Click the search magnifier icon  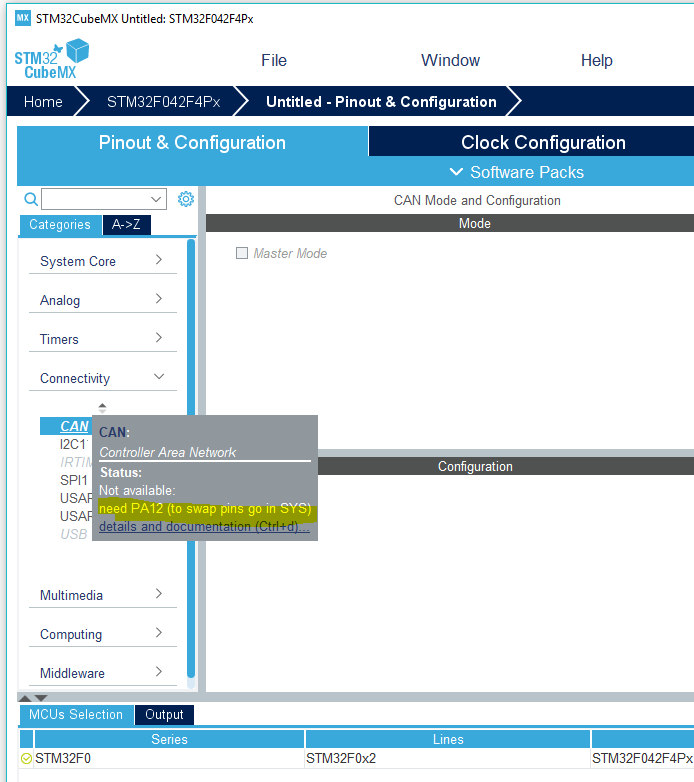(31, 199)
